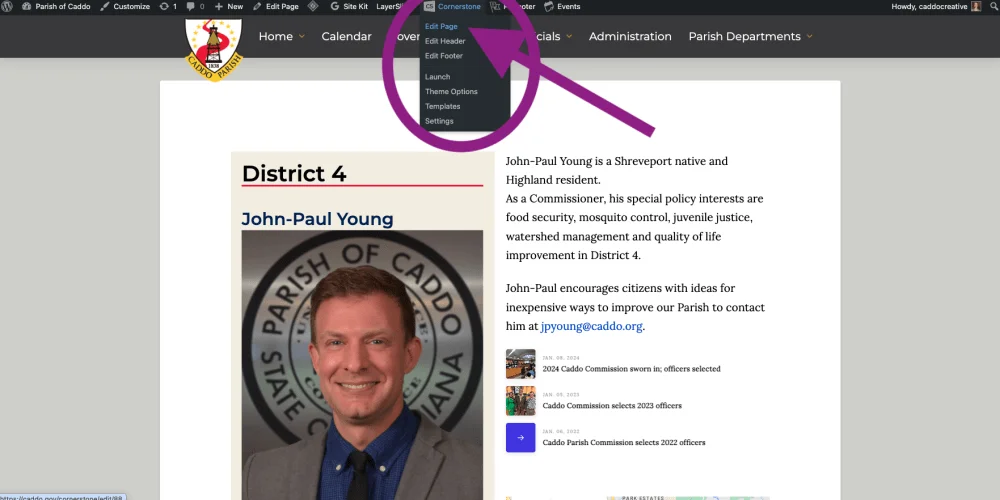Image resolution: width=1000 pixels, height=500 pixels.
Task: Click the blue arrow post icon
Action: click(520, 438)
